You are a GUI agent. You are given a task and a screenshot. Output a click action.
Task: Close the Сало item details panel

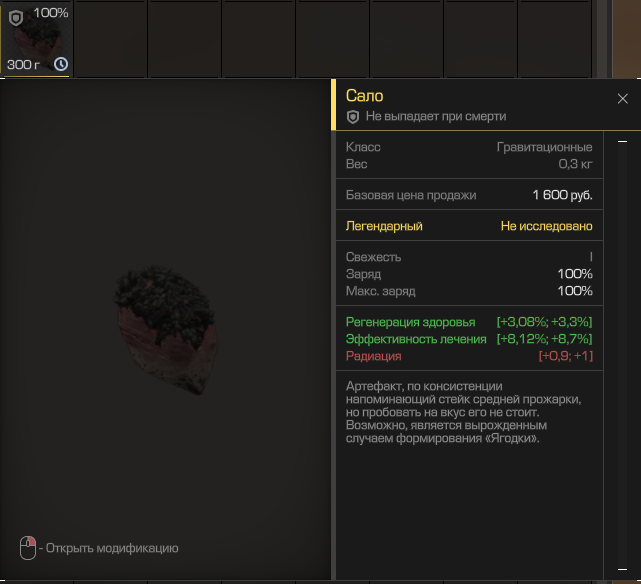622,98
